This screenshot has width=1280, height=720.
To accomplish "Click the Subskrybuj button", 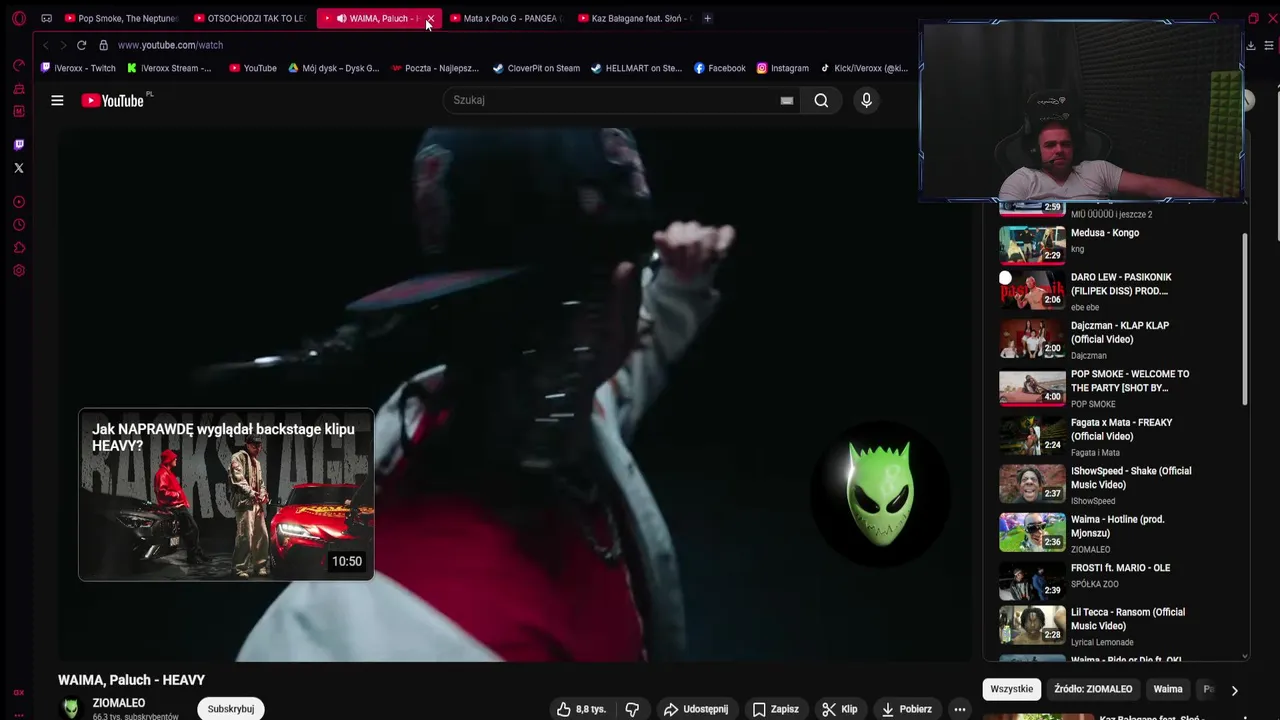I will (231, 709).
